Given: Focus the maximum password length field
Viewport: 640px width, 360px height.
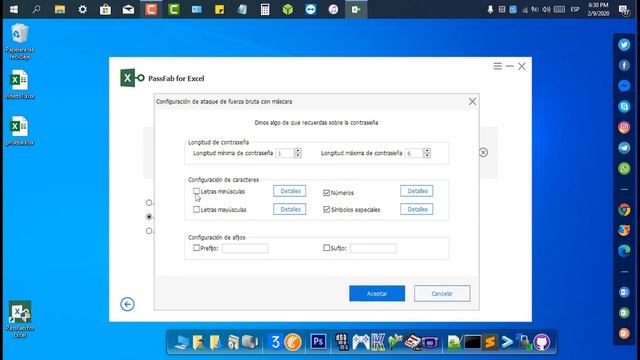Looking at the screenshot, I should (414, 153).
